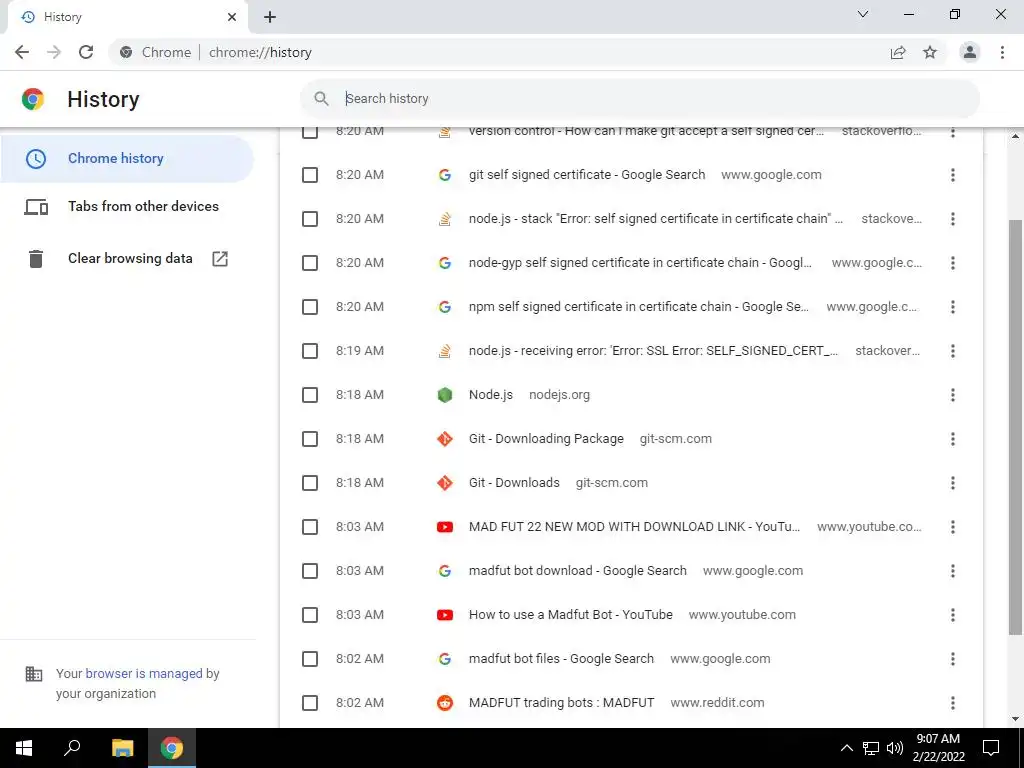
Task: Select Chrome history in the sidebar
Action: pyautogui.click(x=127, y=159)
